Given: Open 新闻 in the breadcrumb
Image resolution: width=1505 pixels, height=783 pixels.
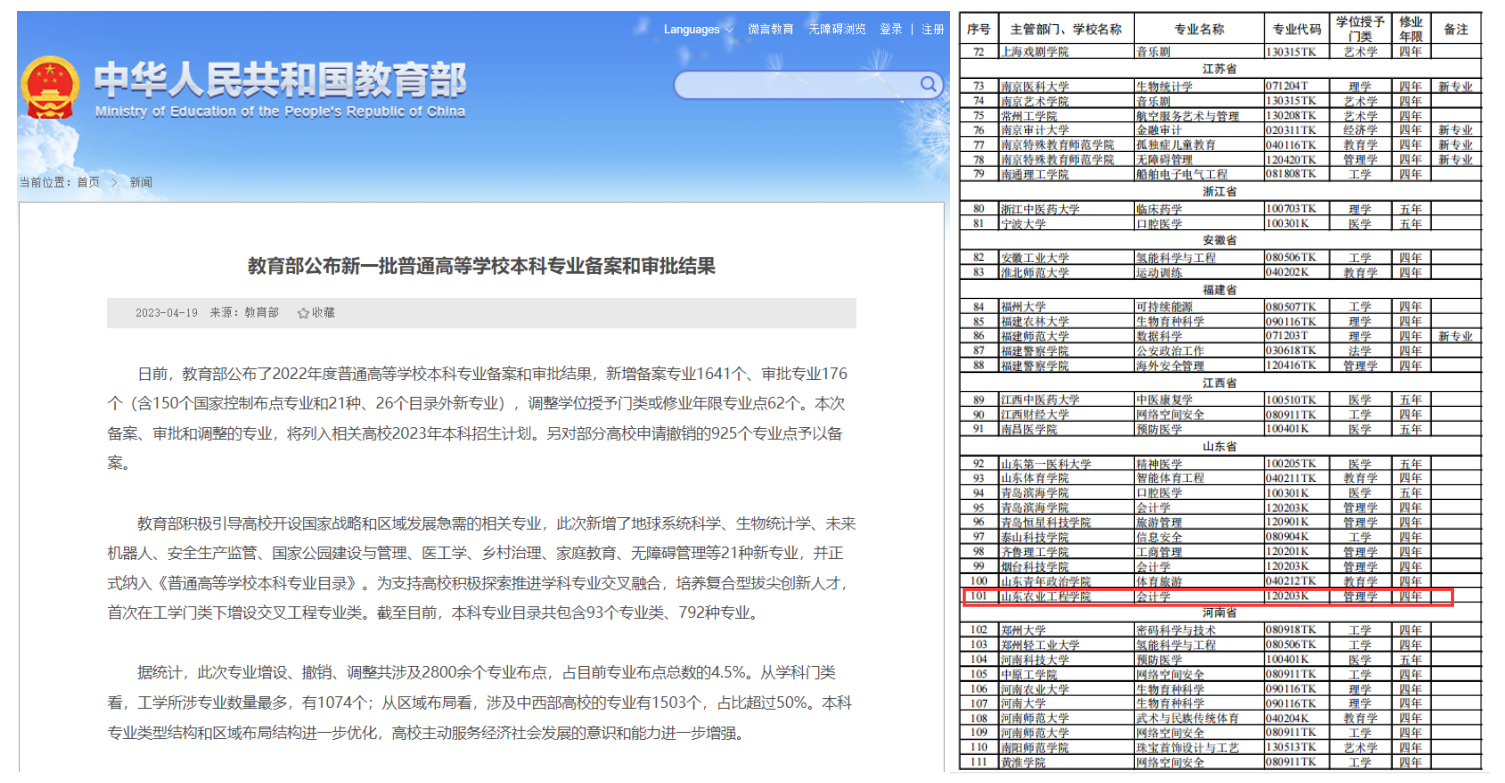Looking at the screenshot, I should pos(141,183).
